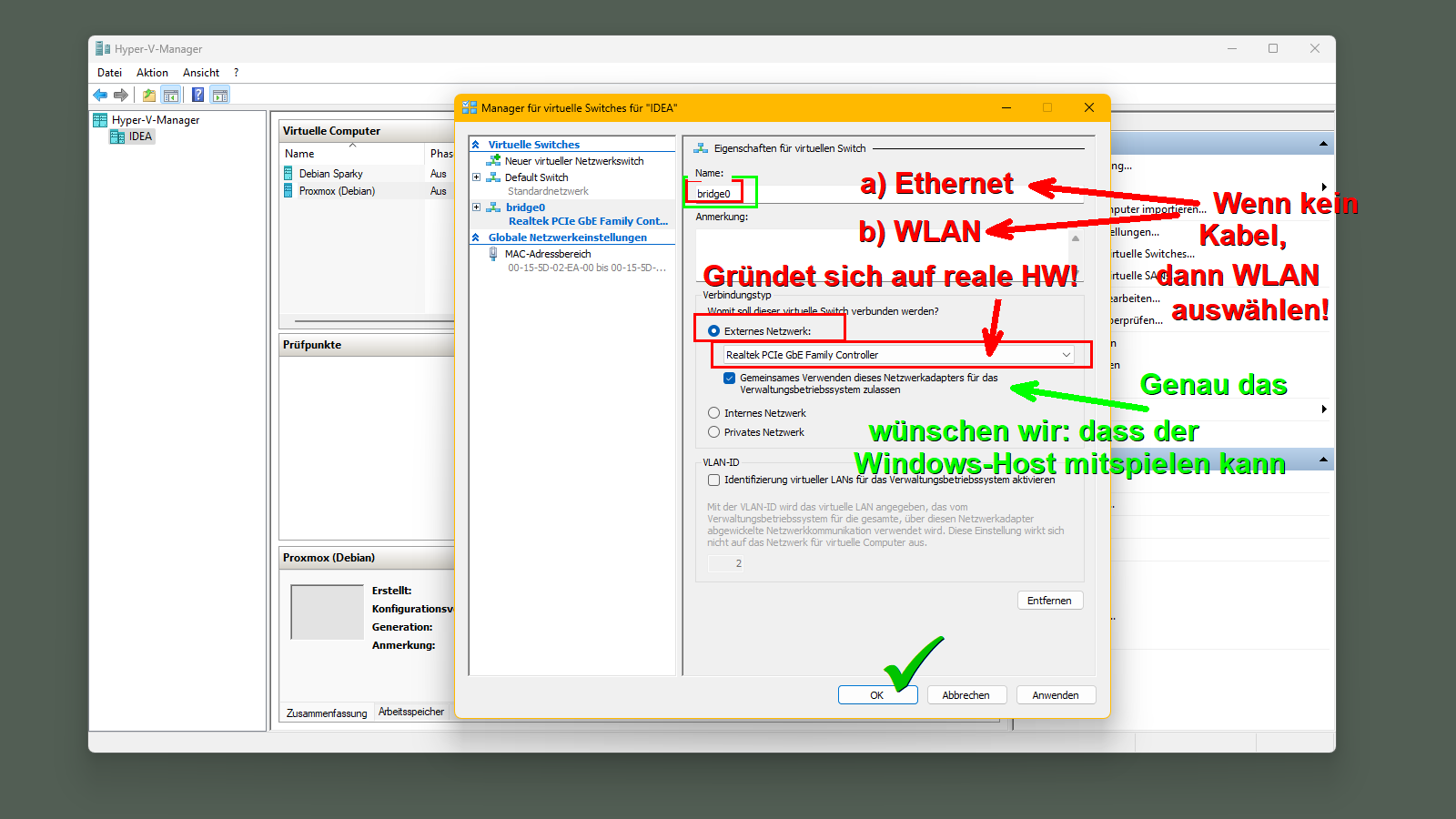
Task: Select the Internes Netzwerk radio button
Action: [713, 413]
